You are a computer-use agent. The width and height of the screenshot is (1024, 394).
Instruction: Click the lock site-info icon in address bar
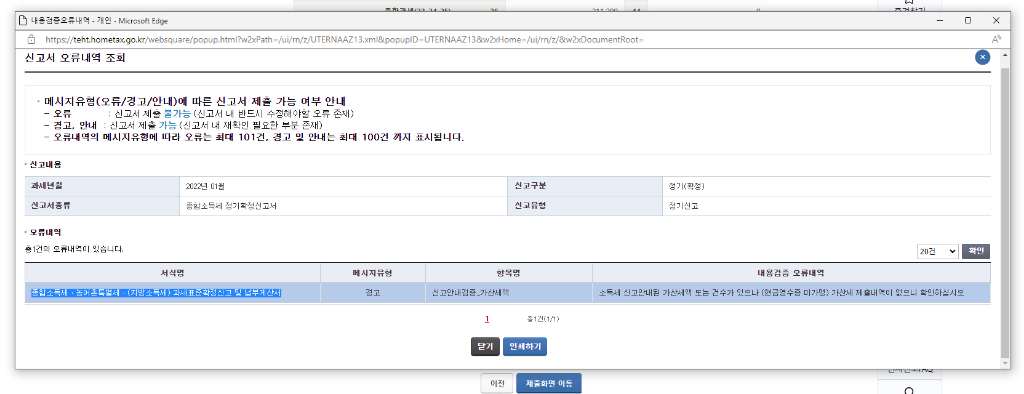pos(30,39)
